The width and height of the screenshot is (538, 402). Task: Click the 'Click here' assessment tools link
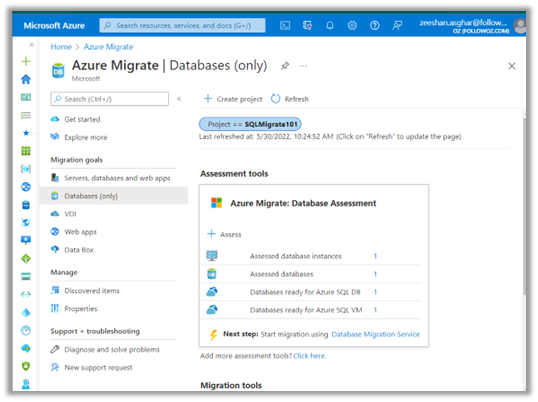[309, 356]
